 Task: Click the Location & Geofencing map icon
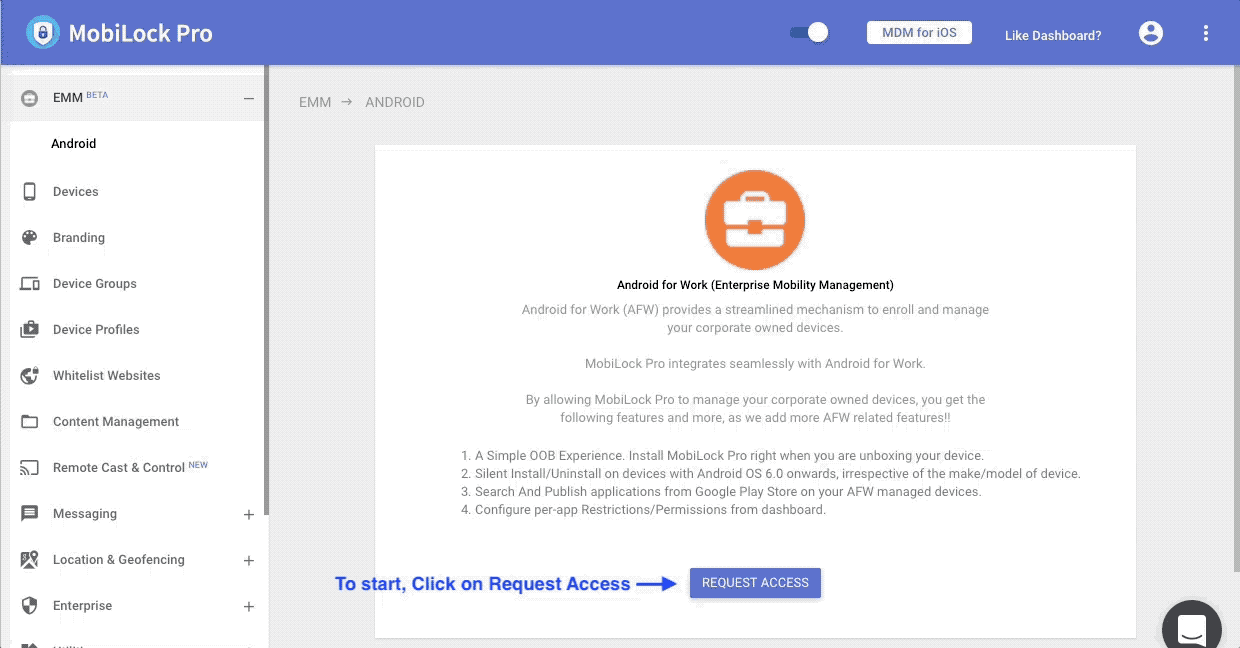[30, 560]
